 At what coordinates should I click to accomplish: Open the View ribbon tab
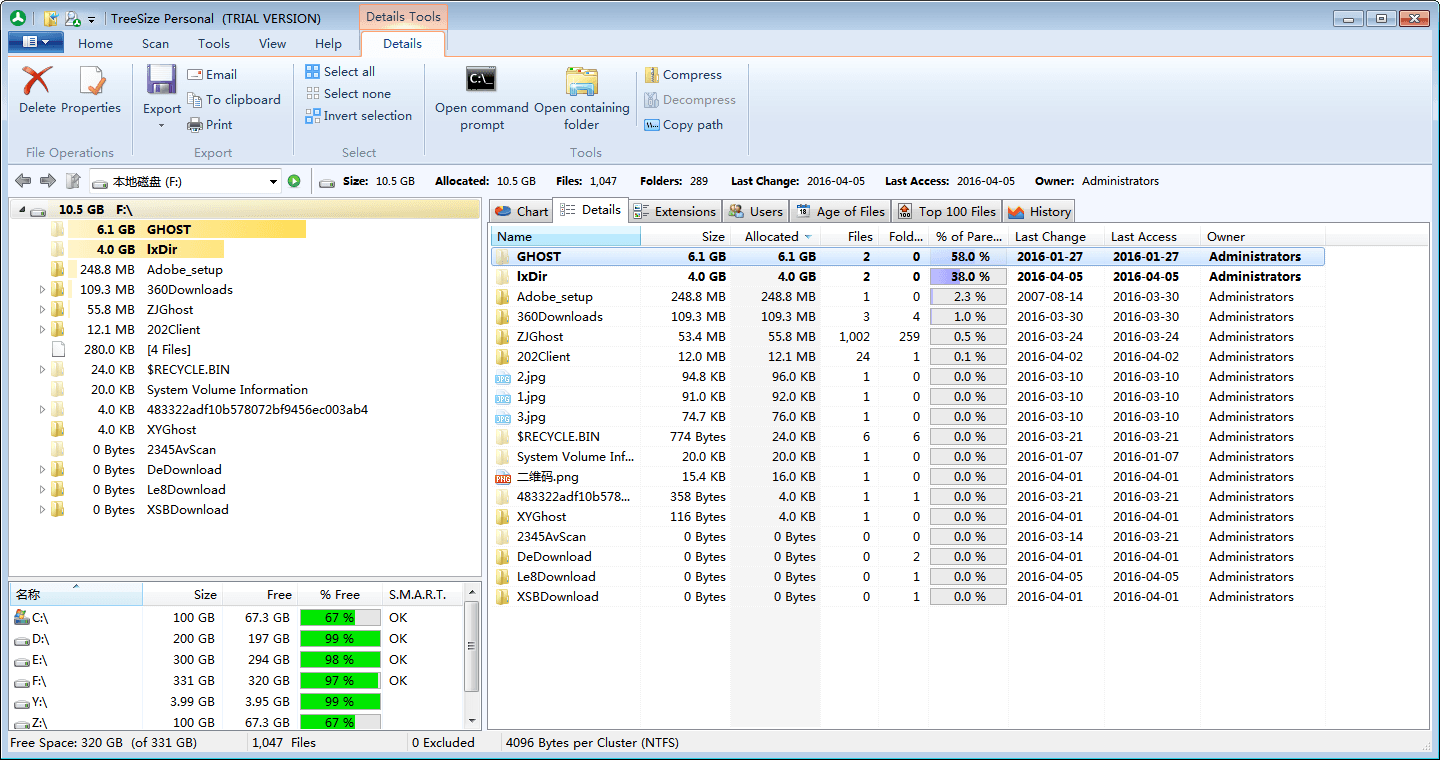[272, 44]
